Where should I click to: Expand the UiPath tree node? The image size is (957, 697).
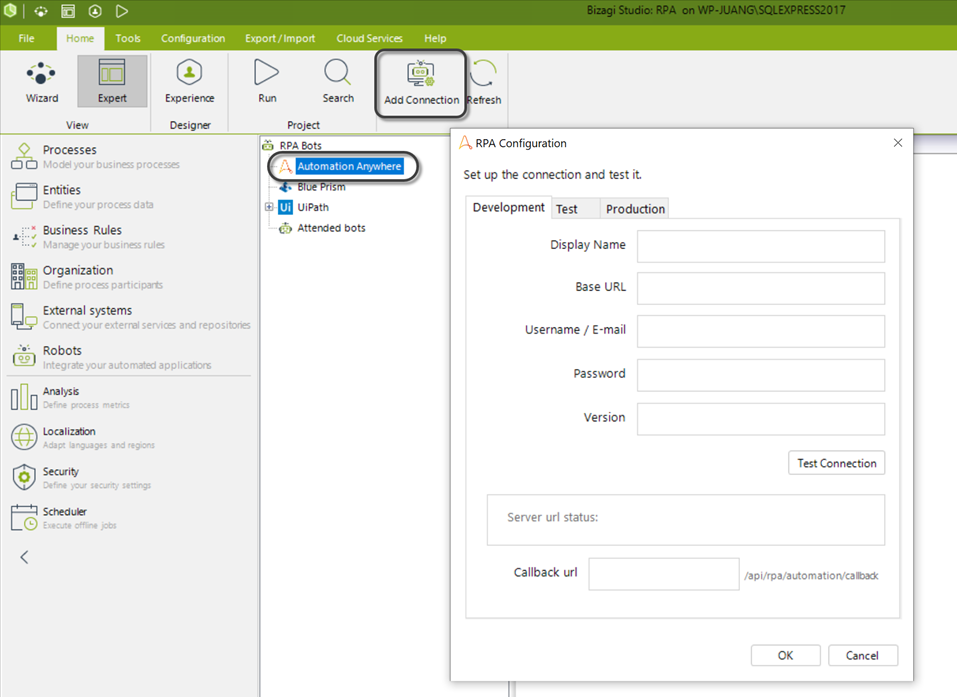click(269, 207)
